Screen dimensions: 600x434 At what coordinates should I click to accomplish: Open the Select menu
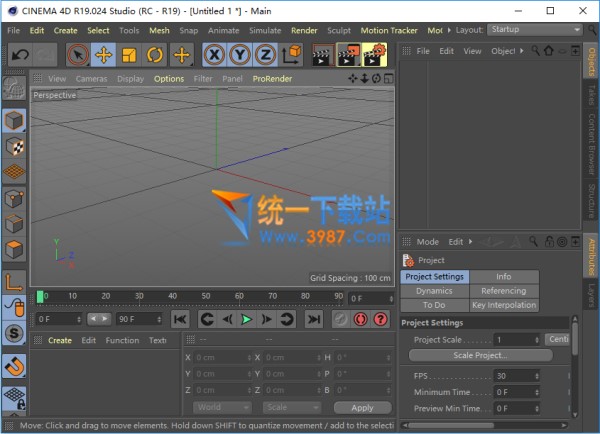(98, 30)
